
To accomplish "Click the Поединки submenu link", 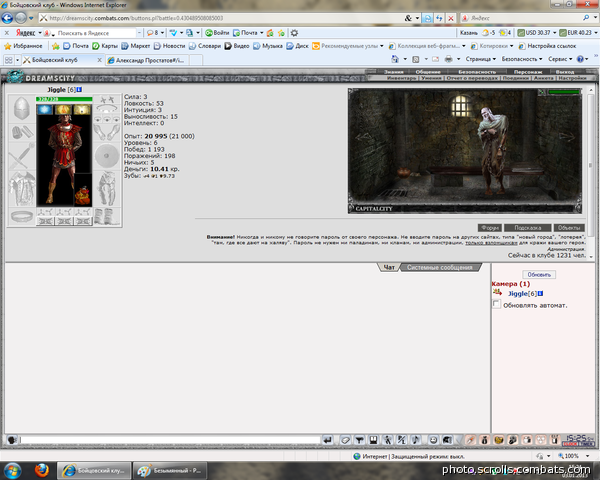I will (x=516, y=78).
